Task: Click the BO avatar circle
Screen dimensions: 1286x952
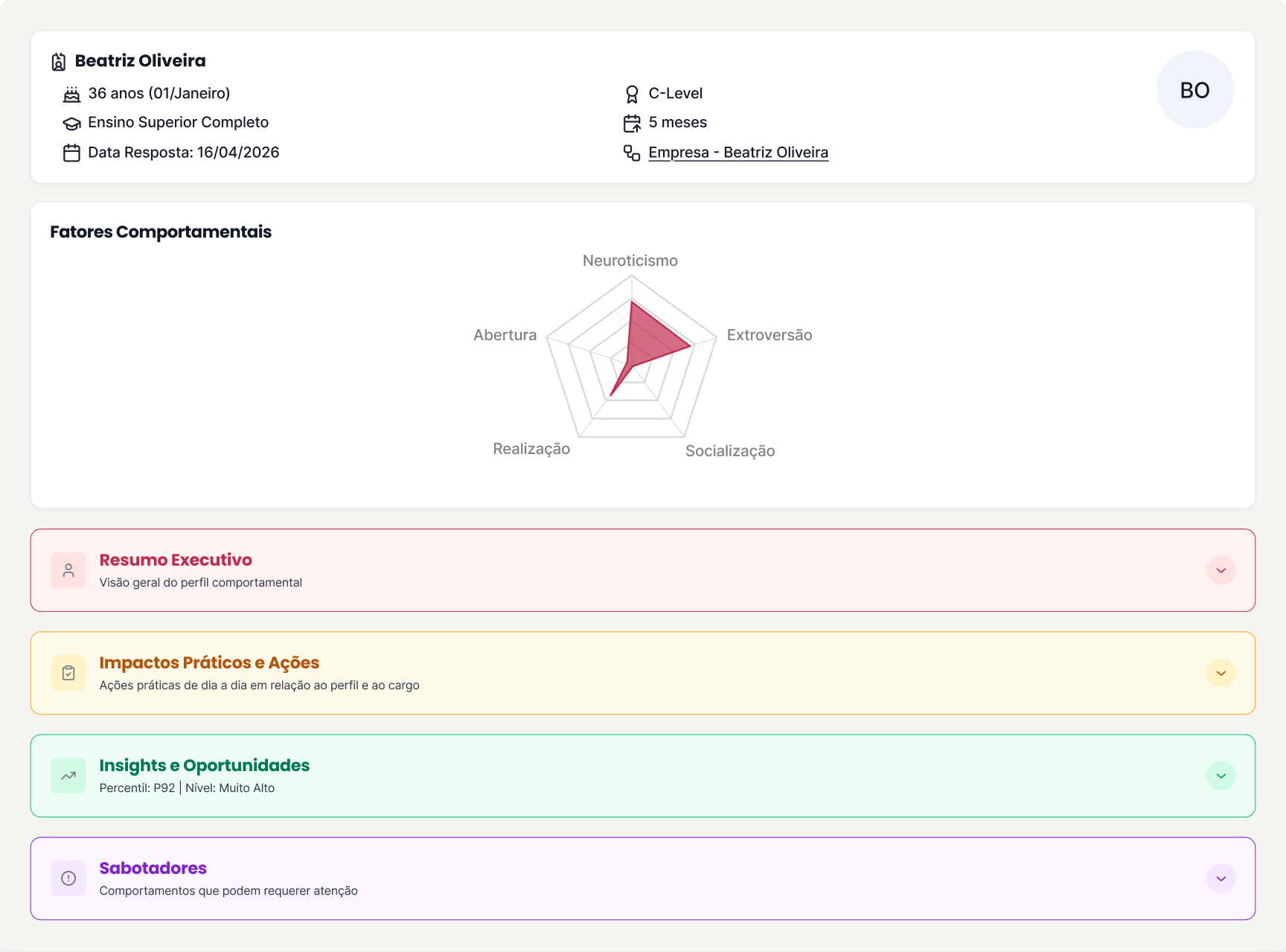Action: coord(1194,90)
